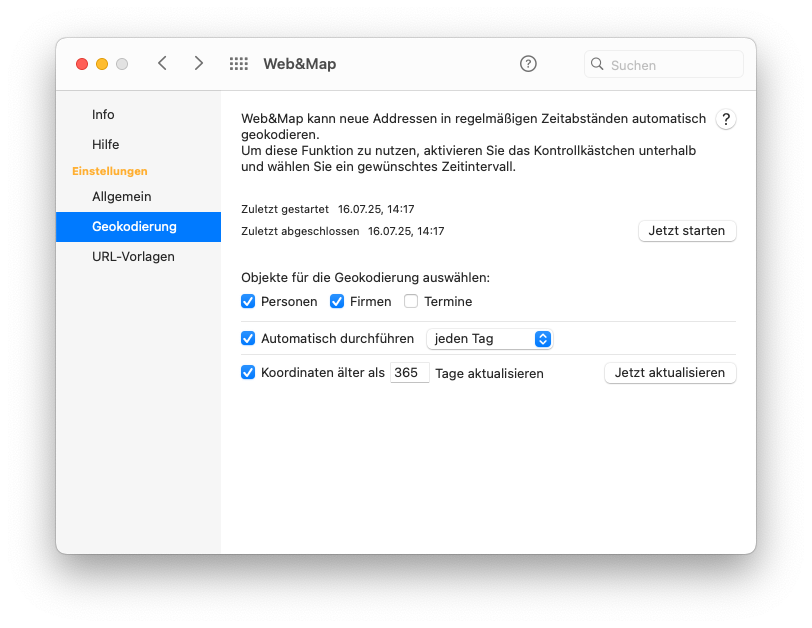Click the 365 days input field
Viewport: 812px width, 628px height.
point(409,373)
